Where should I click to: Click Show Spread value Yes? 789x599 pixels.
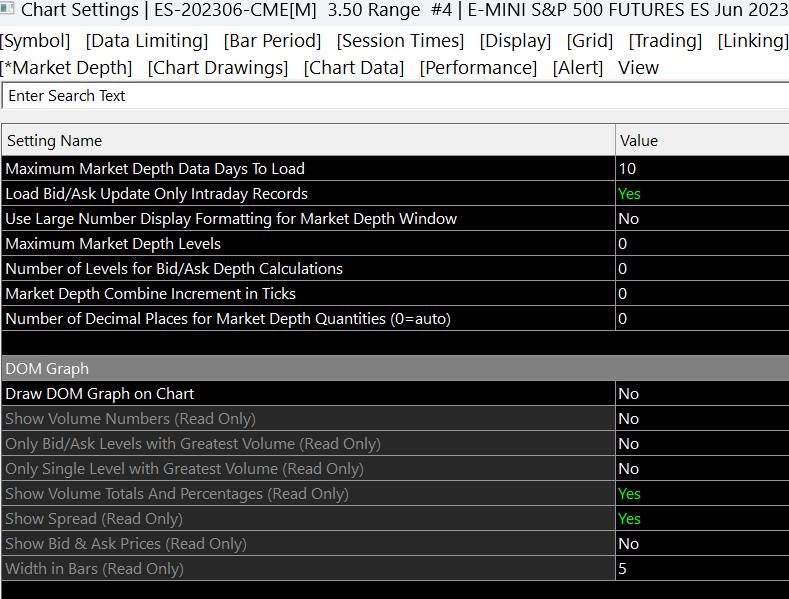[x=702, y=518]
